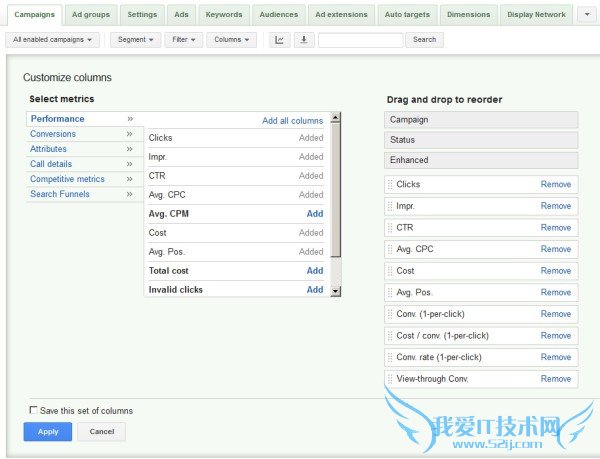Expand the Columns dropdown menu
The width and height of the screenshot is (600, 459).
[x=231, y=40]
